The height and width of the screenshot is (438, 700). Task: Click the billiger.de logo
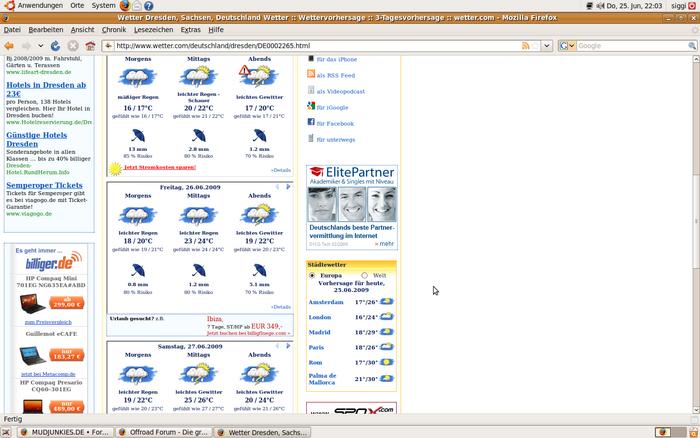pyautogui.click(x=54, y=262)
